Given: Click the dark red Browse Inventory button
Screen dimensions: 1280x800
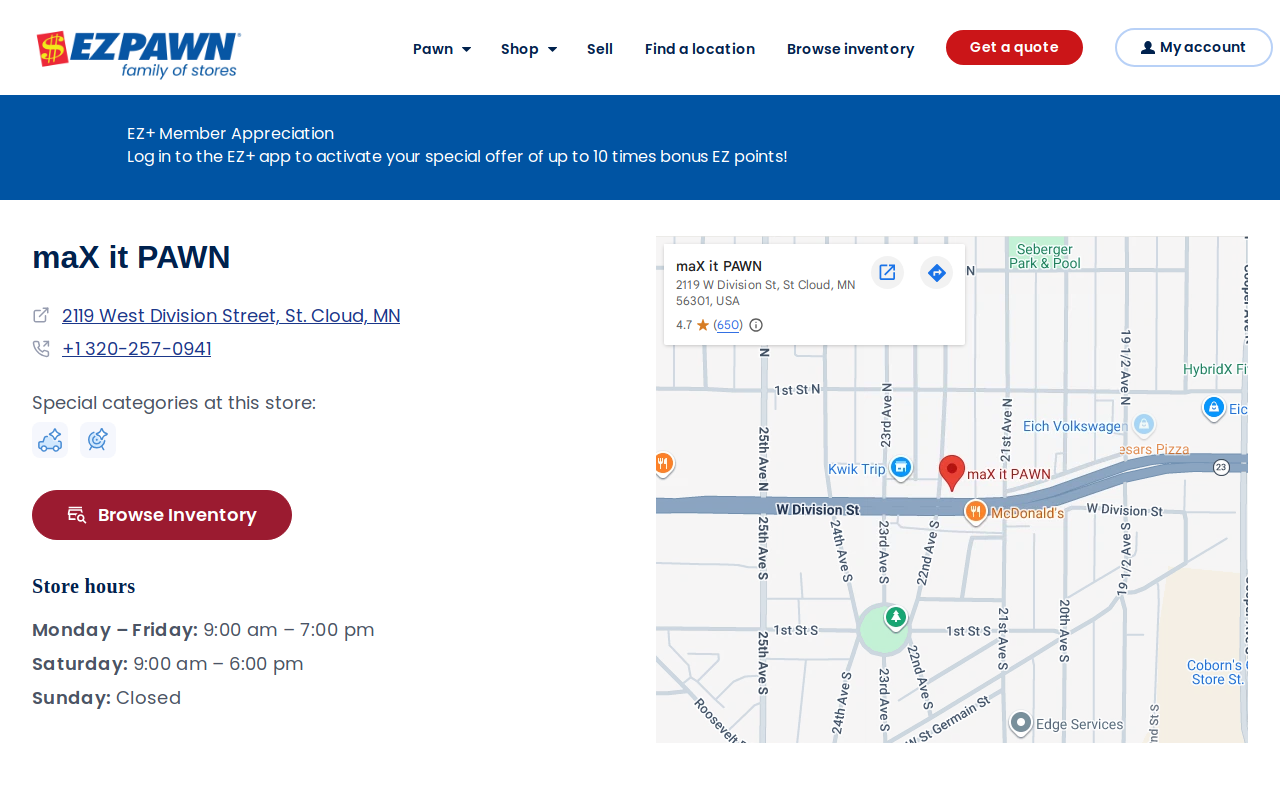Looking at the screenshot, I should (162, 515).
